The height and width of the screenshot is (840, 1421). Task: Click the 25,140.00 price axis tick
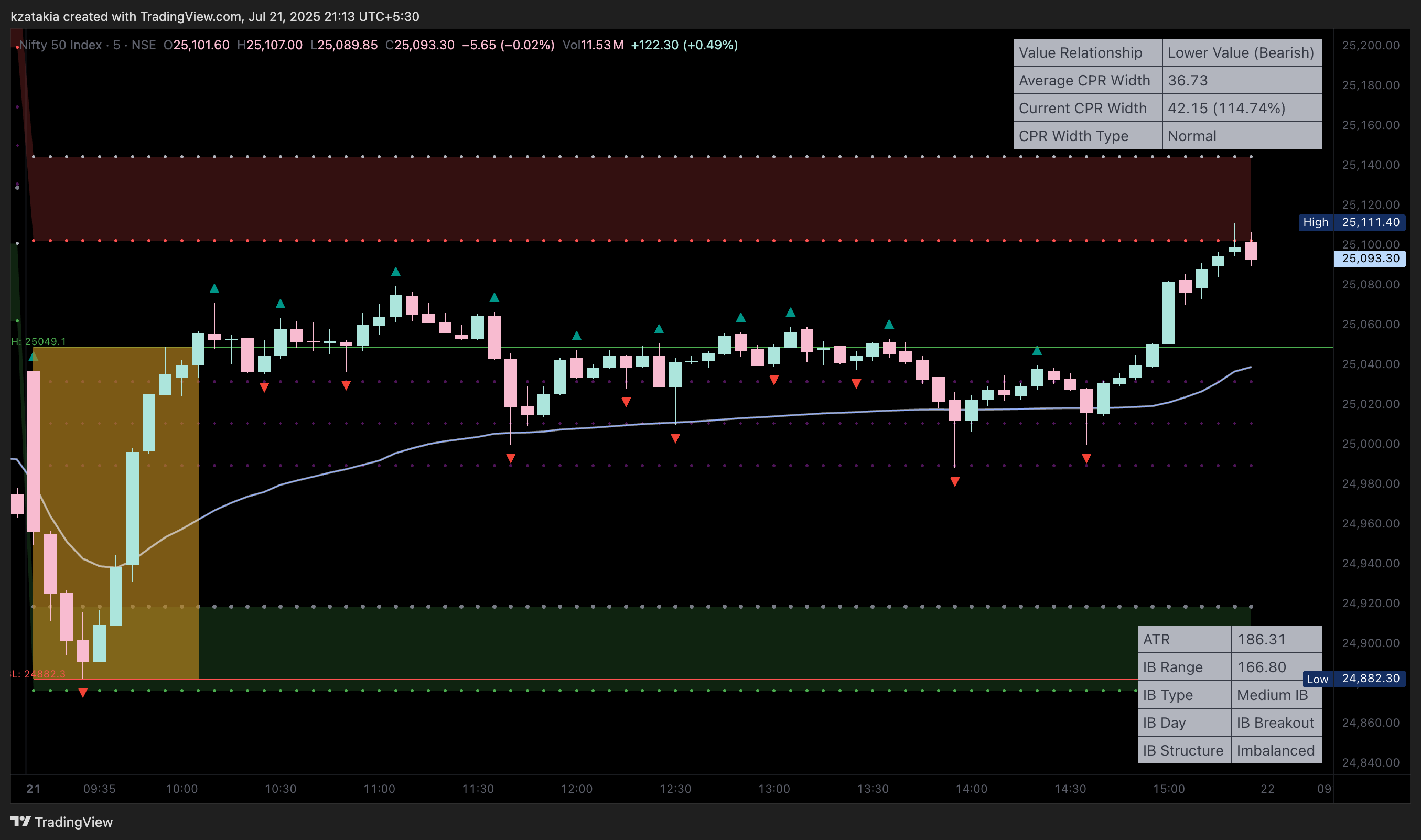click(1371, 165)
